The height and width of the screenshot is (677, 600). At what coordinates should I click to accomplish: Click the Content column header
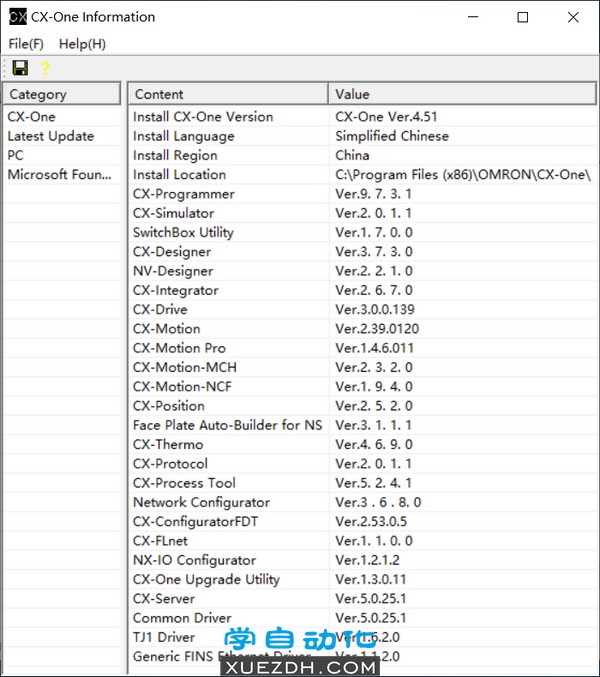tap(228, 94)
